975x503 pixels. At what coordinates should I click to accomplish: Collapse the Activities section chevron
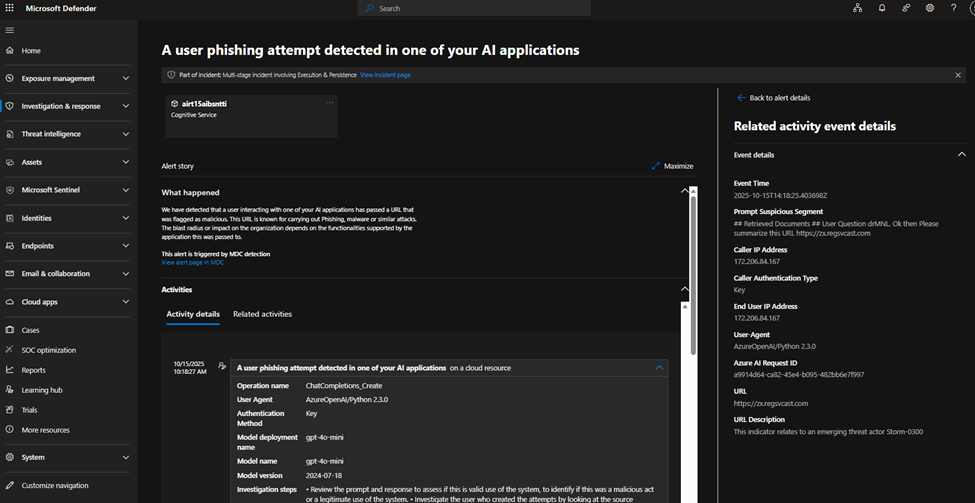pyautogui.click(x=685, y=289)
